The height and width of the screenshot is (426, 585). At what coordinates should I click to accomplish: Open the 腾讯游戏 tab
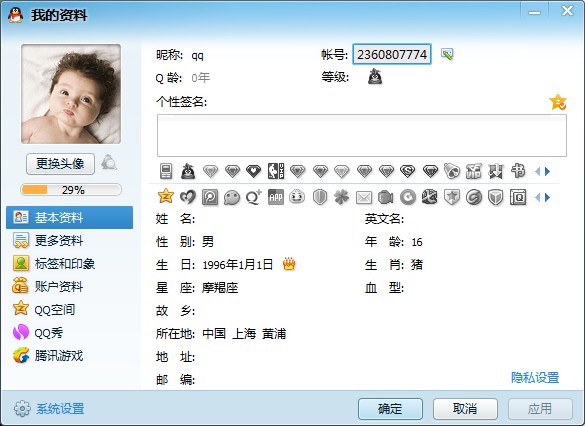[69, 355]
